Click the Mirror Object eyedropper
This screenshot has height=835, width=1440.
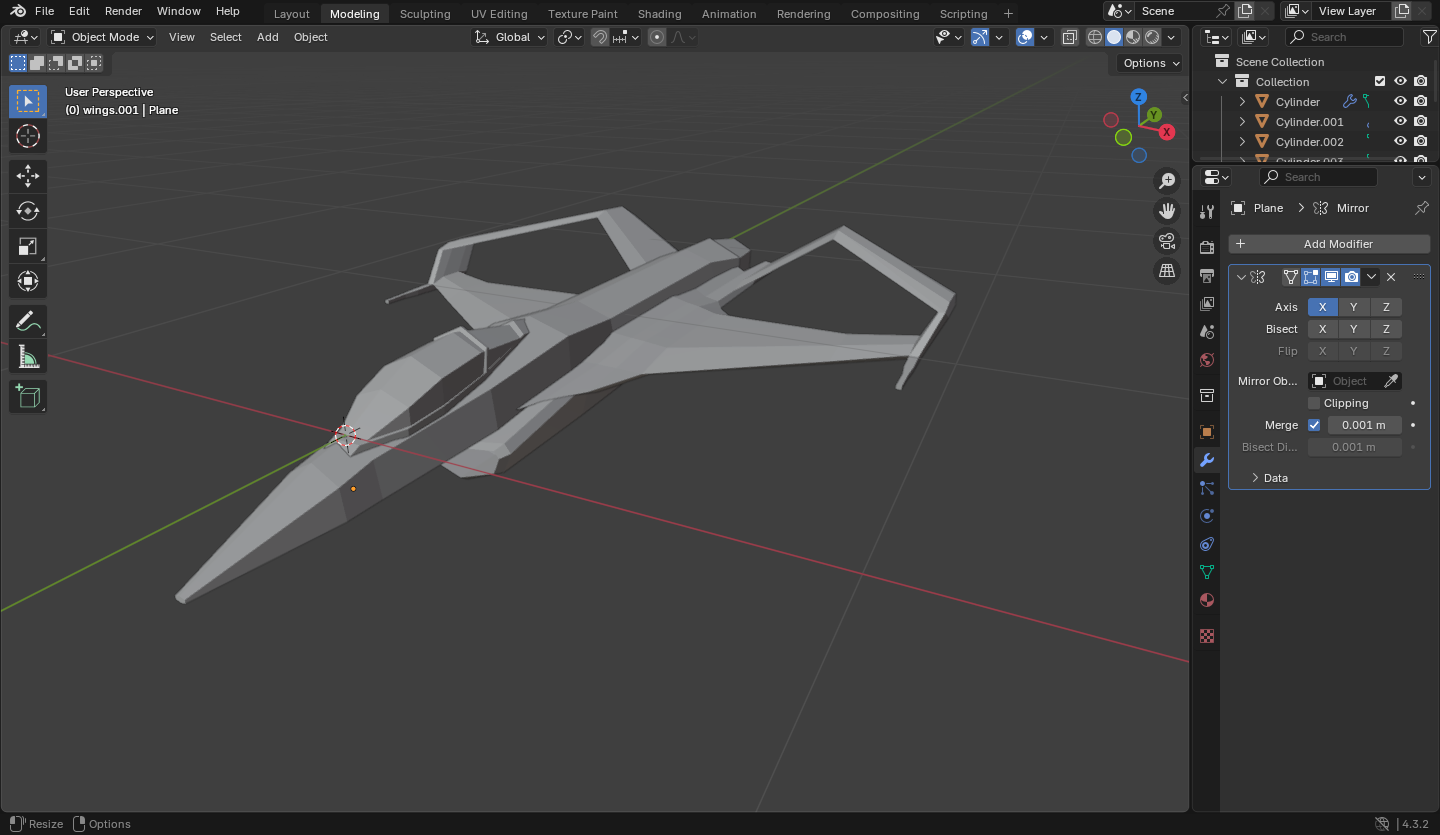1391,381
